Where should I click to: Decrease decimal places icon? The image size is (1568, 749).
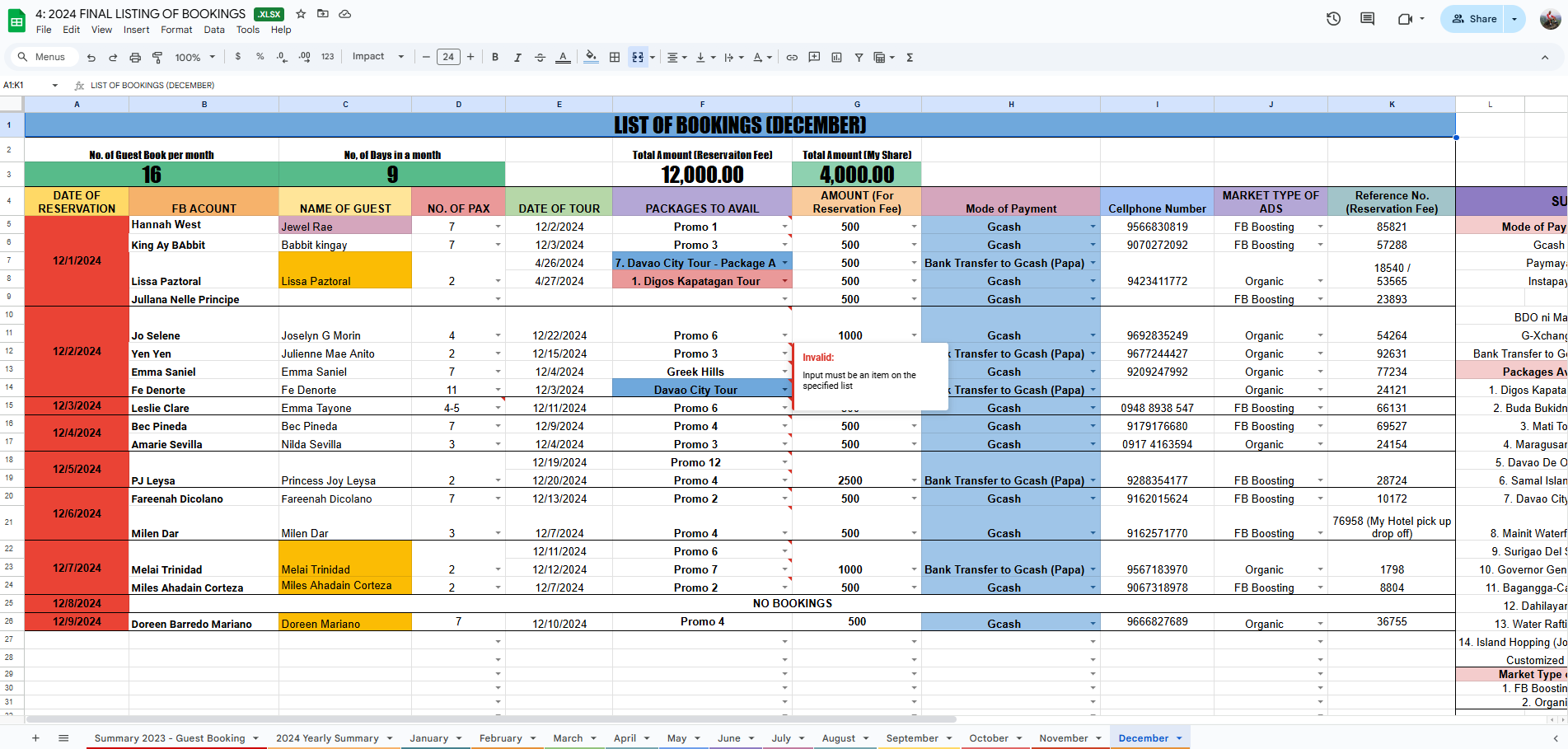coord(282,57)
